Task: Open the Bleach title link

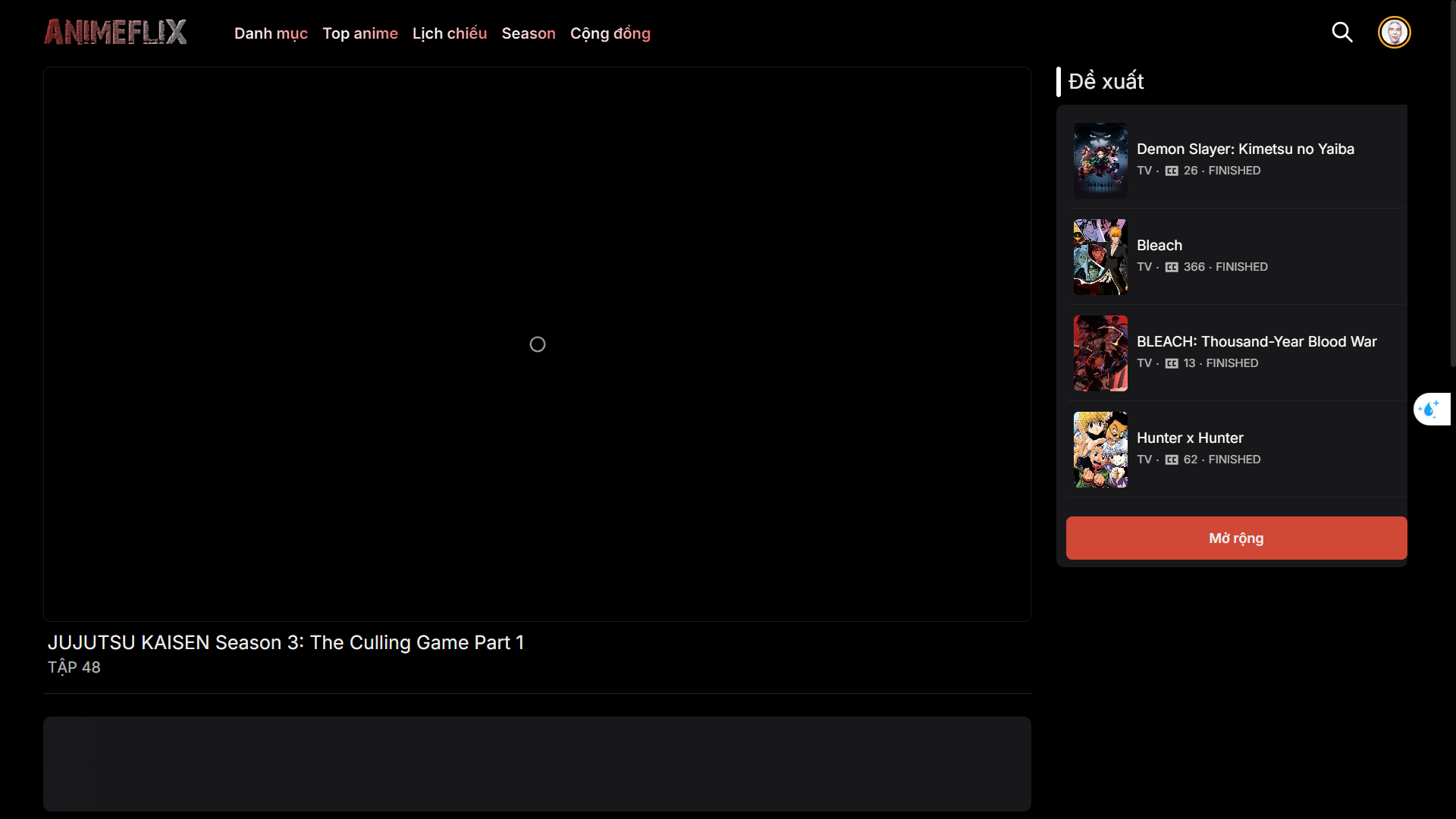Action: [x=1159, y=245]
